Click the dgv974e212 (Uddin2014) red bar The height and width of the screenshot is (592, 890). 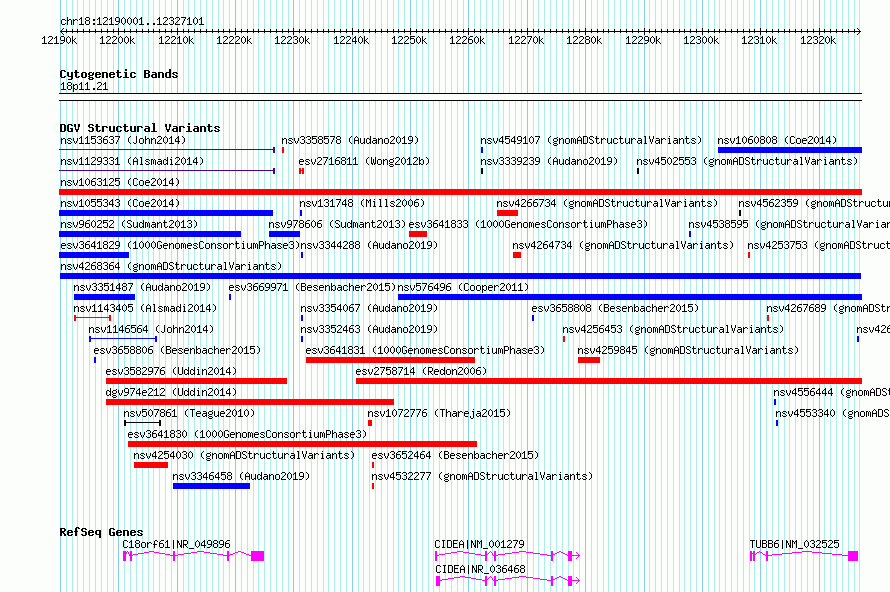(x=250, y=402)
